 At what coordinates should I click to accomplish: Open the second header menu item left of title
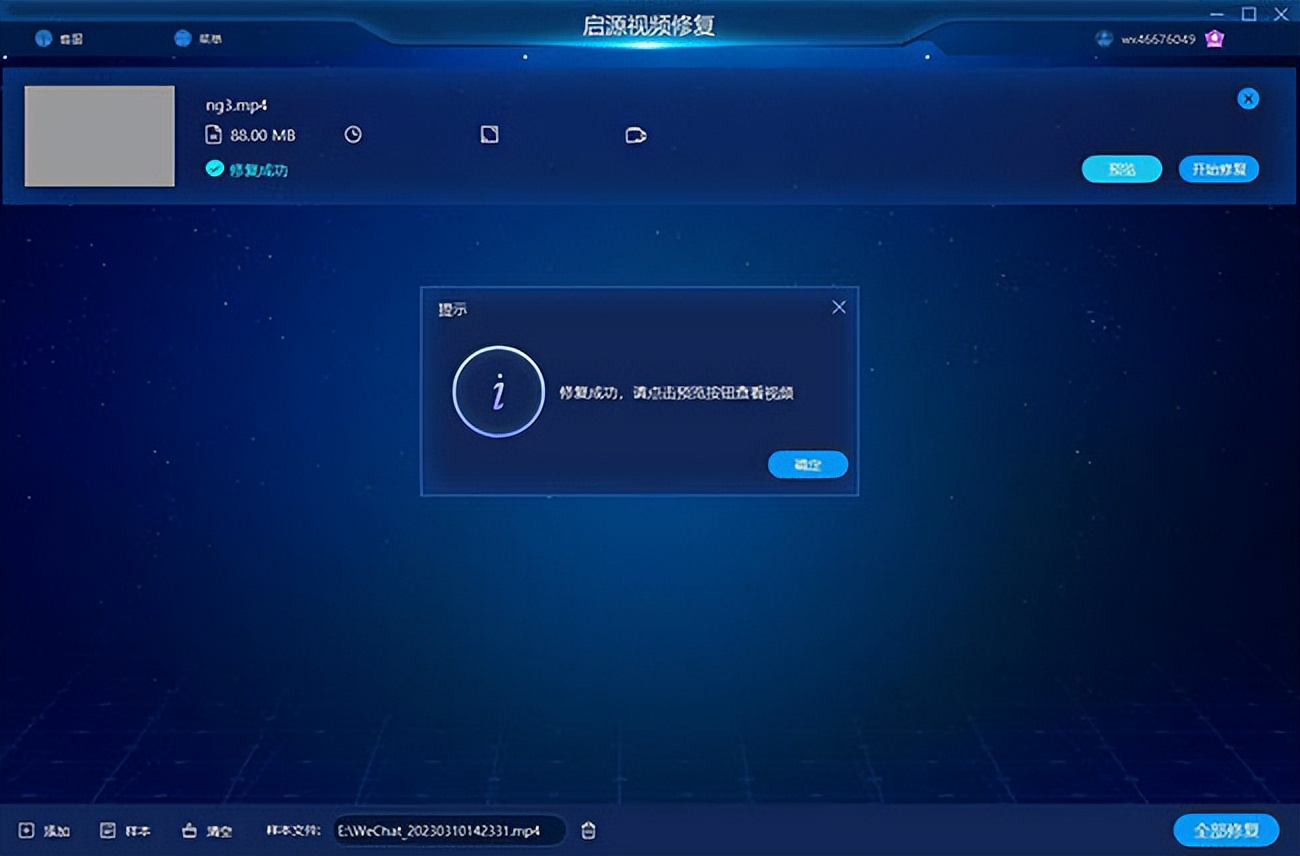point(198,39)
